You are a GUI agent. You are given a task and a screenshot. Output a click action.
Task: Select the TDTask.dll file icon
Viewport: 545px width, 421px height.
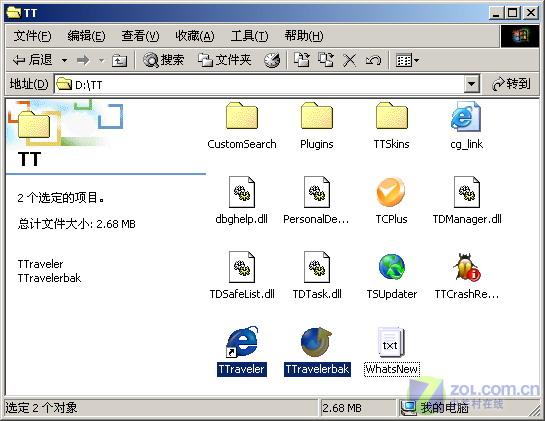[317, 267]
